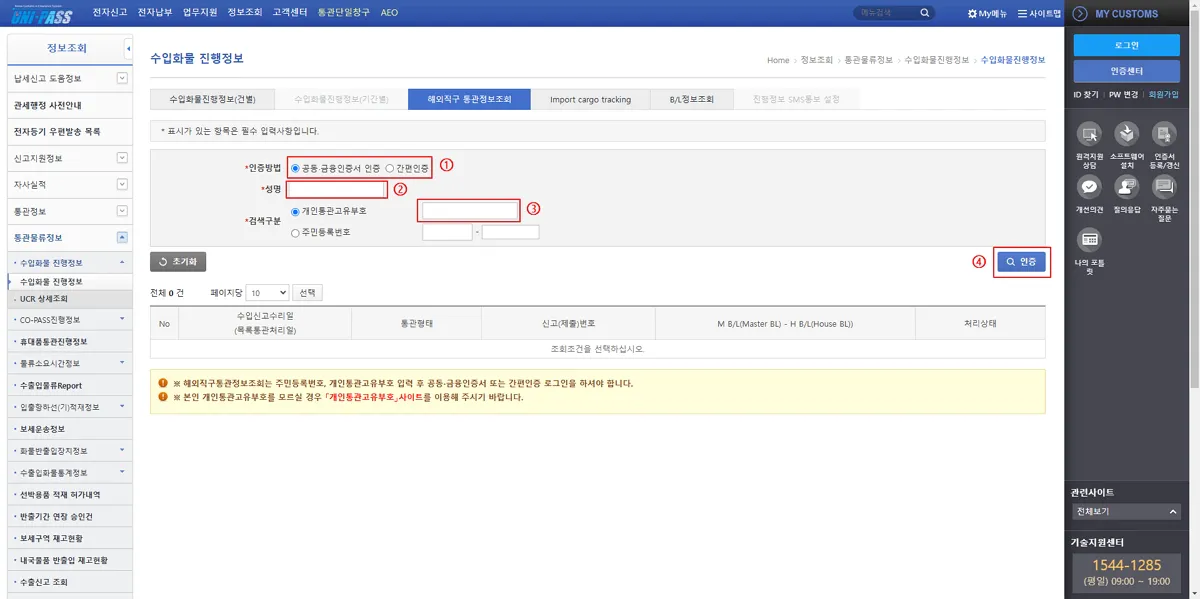Click the 선택 button
1200x599 pixels.
(x=308, y=293)
